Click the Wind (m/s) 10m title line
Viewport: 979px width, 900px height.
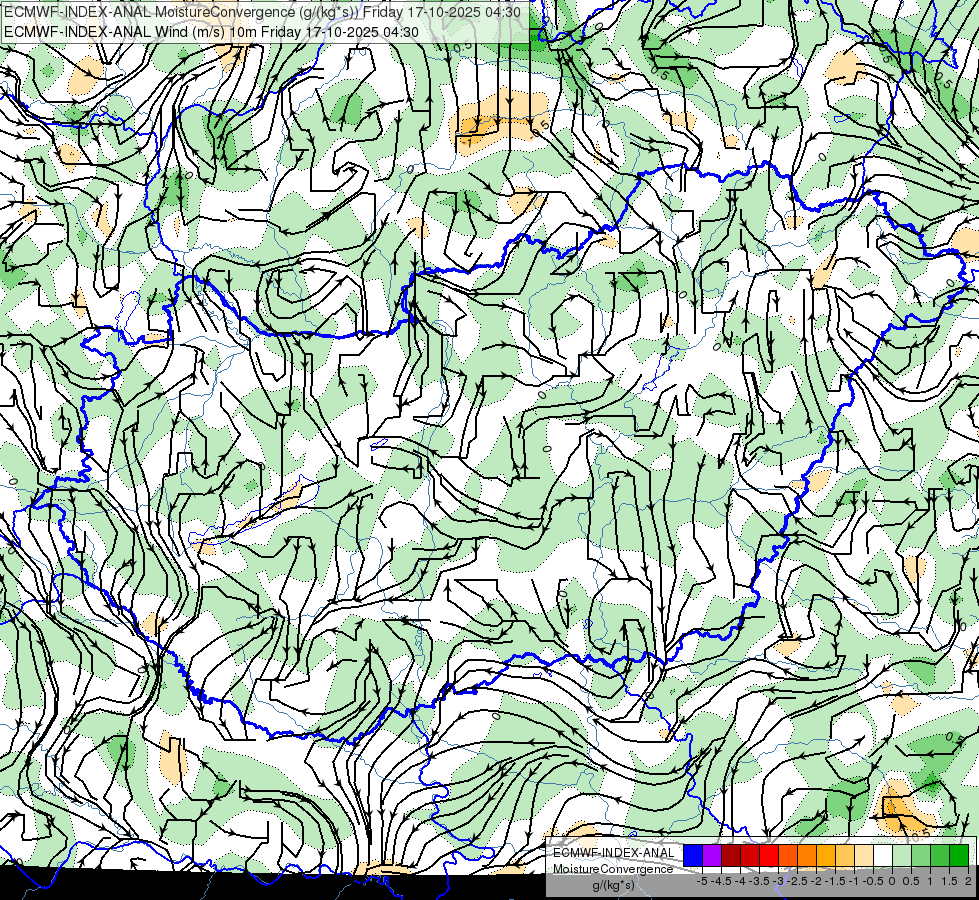[x=212, y=32]
